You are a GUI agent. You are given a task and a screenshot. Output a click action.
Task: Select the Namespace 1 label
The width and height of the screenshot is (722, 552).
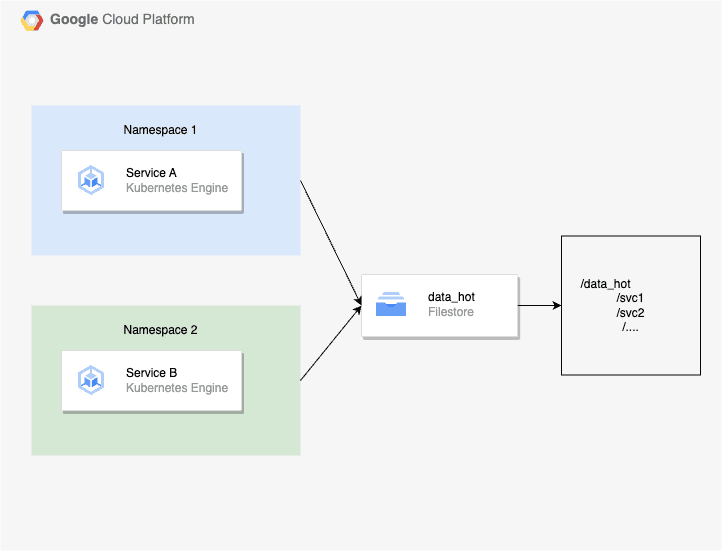coord(160,130)
